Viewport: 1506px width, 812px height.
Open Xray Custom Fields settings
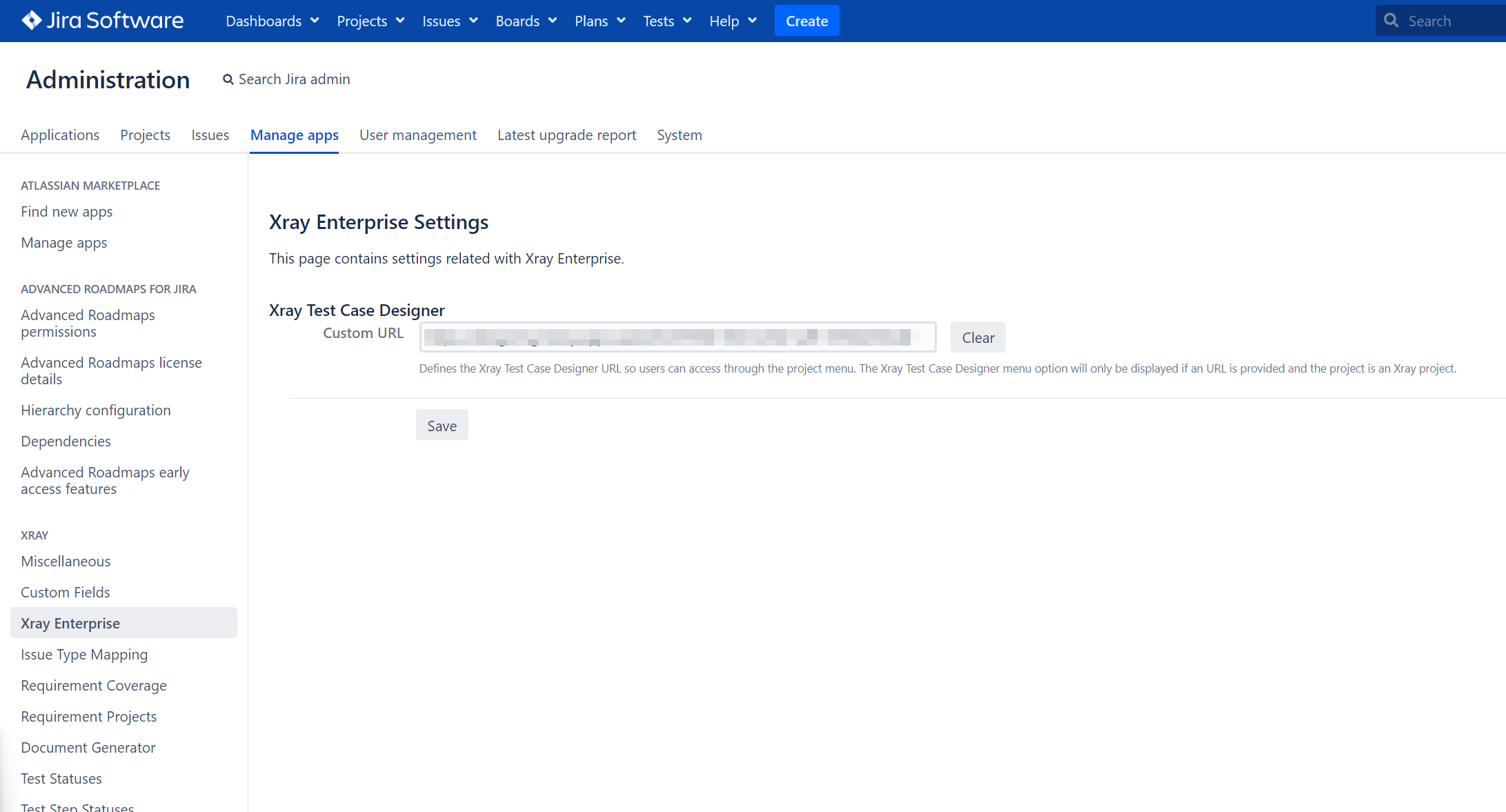65,593
